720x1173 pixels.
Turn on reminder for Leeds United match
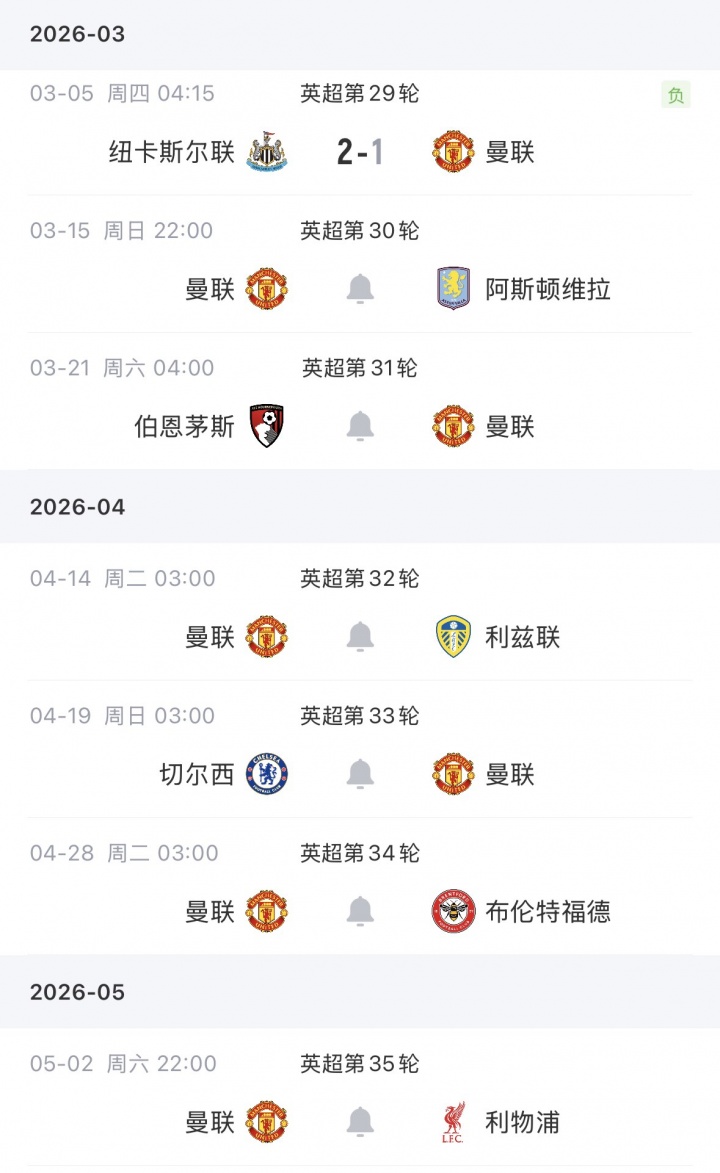[x=360, y=637]
